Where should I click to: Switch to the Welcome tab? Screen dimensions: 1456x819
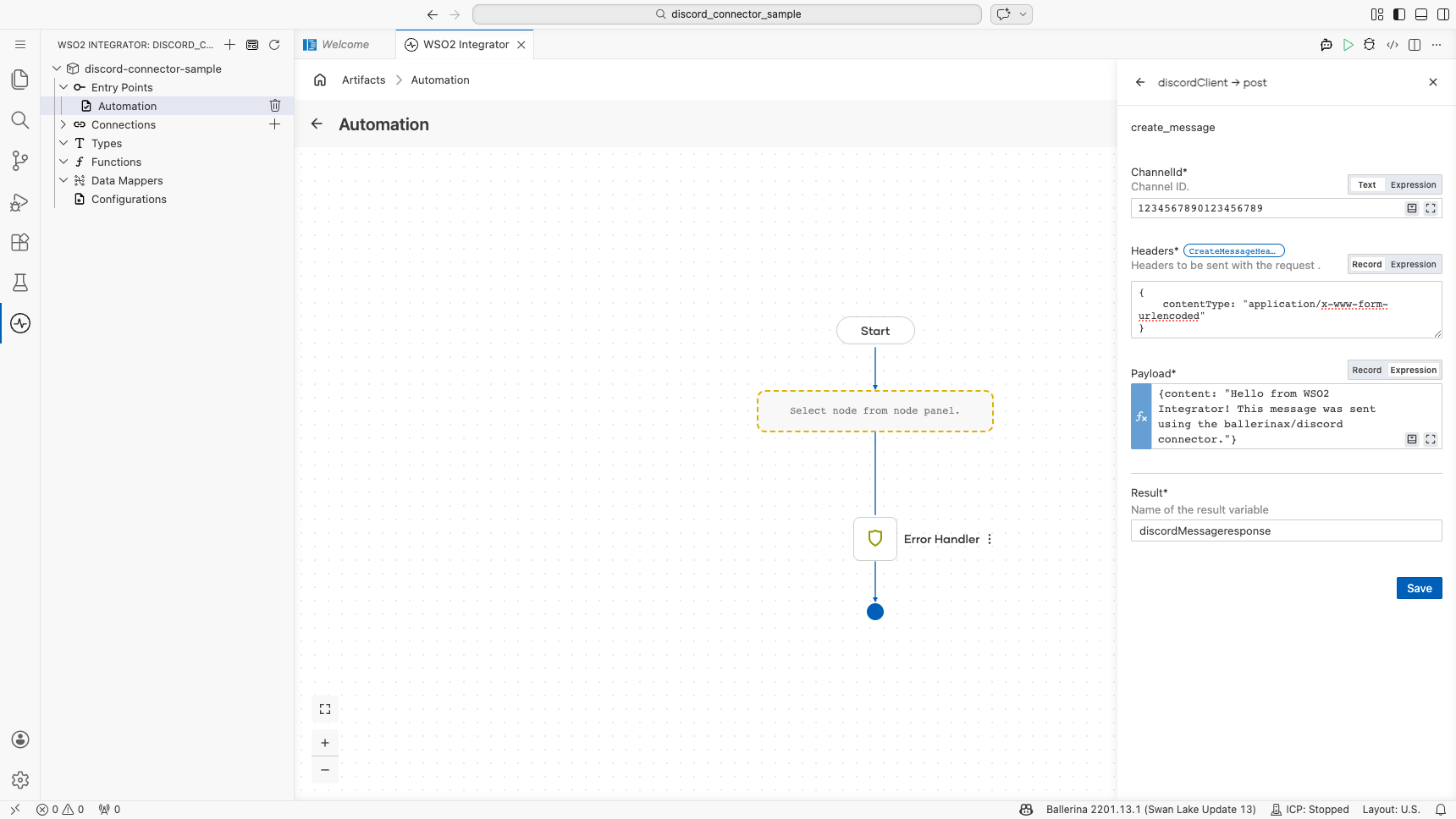(x=345, y=45)
